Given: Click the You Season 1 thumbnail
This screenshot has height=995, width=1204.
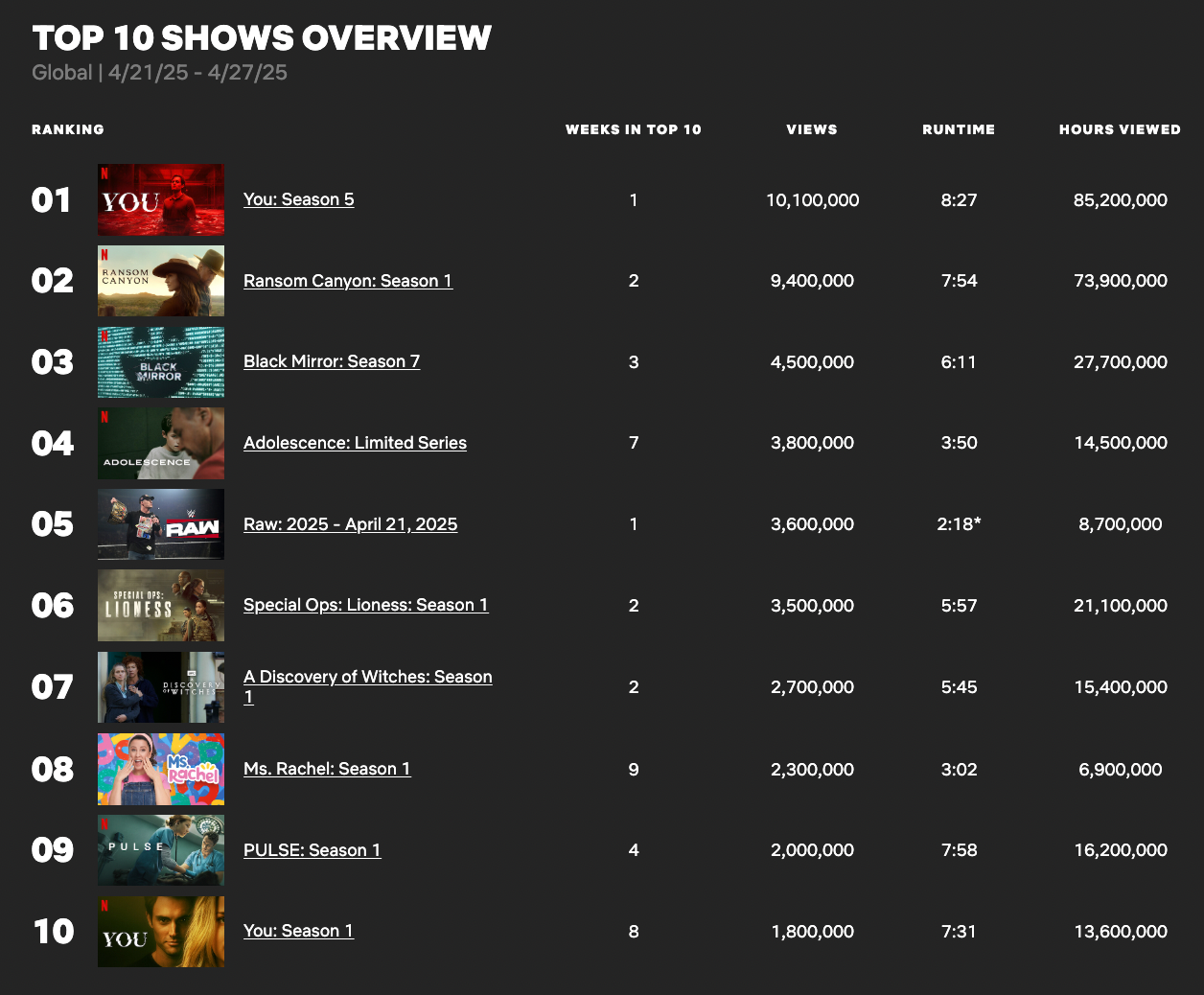Looking at the screenshot, I should [x=161, y=932].
